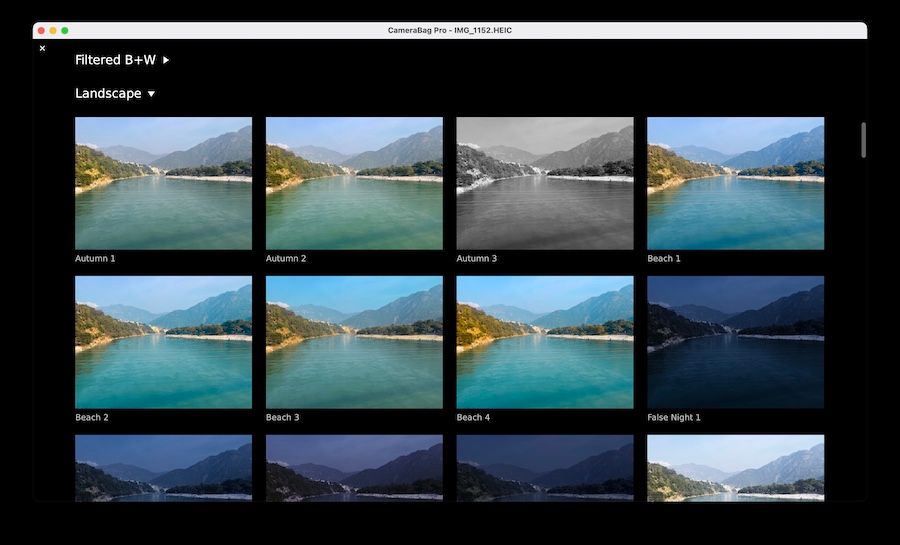
Task: Choose the black-and-white Autumn 3 thumbnail
Action: pos(545,183)
